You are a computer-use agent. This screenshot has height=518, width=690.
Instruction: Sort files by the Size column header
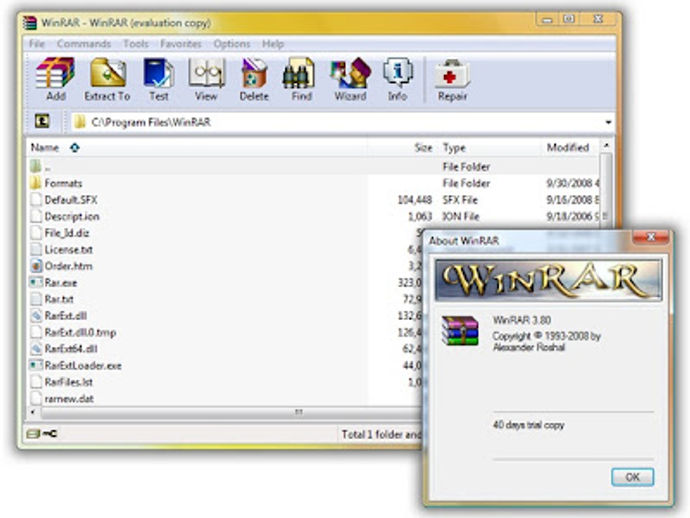click(x=423, y=147)
